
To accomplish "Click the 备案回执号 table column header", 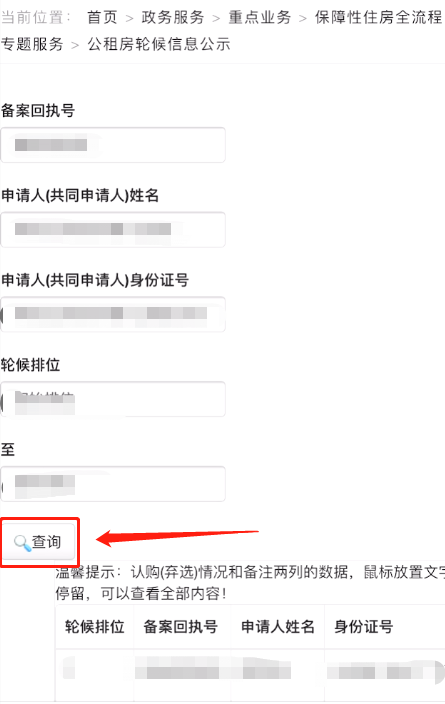I will click(181, 626).
